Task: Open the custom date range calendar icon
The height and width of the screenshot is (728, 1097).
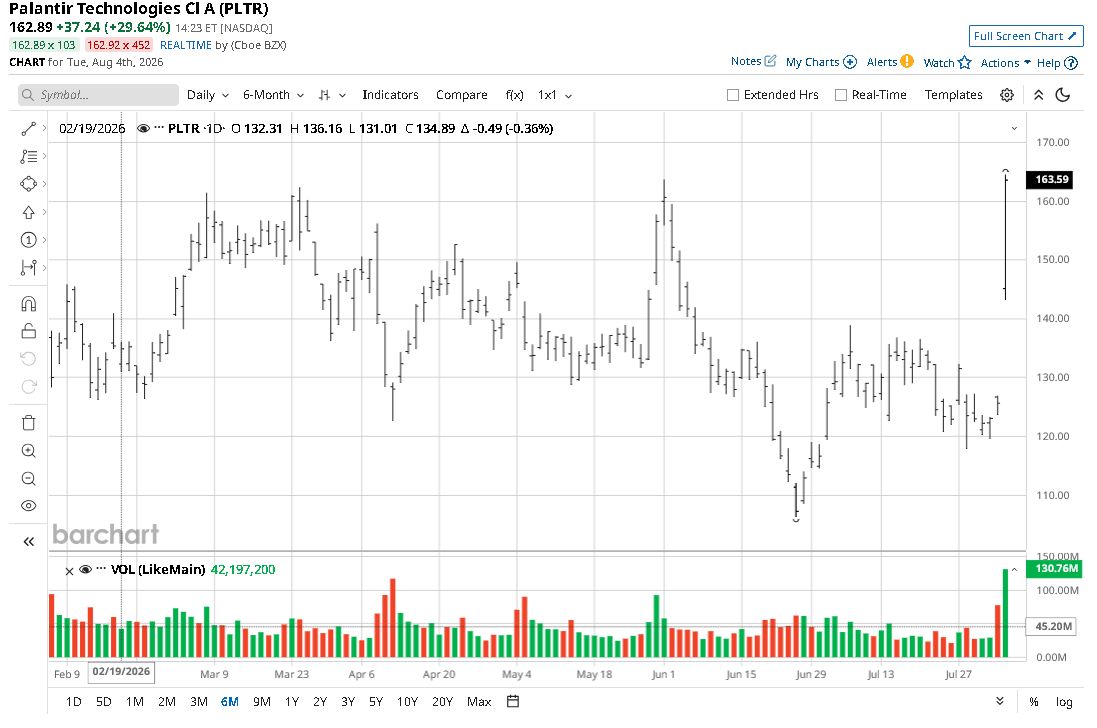Action: pyautogui.click(x=513, y=701)
